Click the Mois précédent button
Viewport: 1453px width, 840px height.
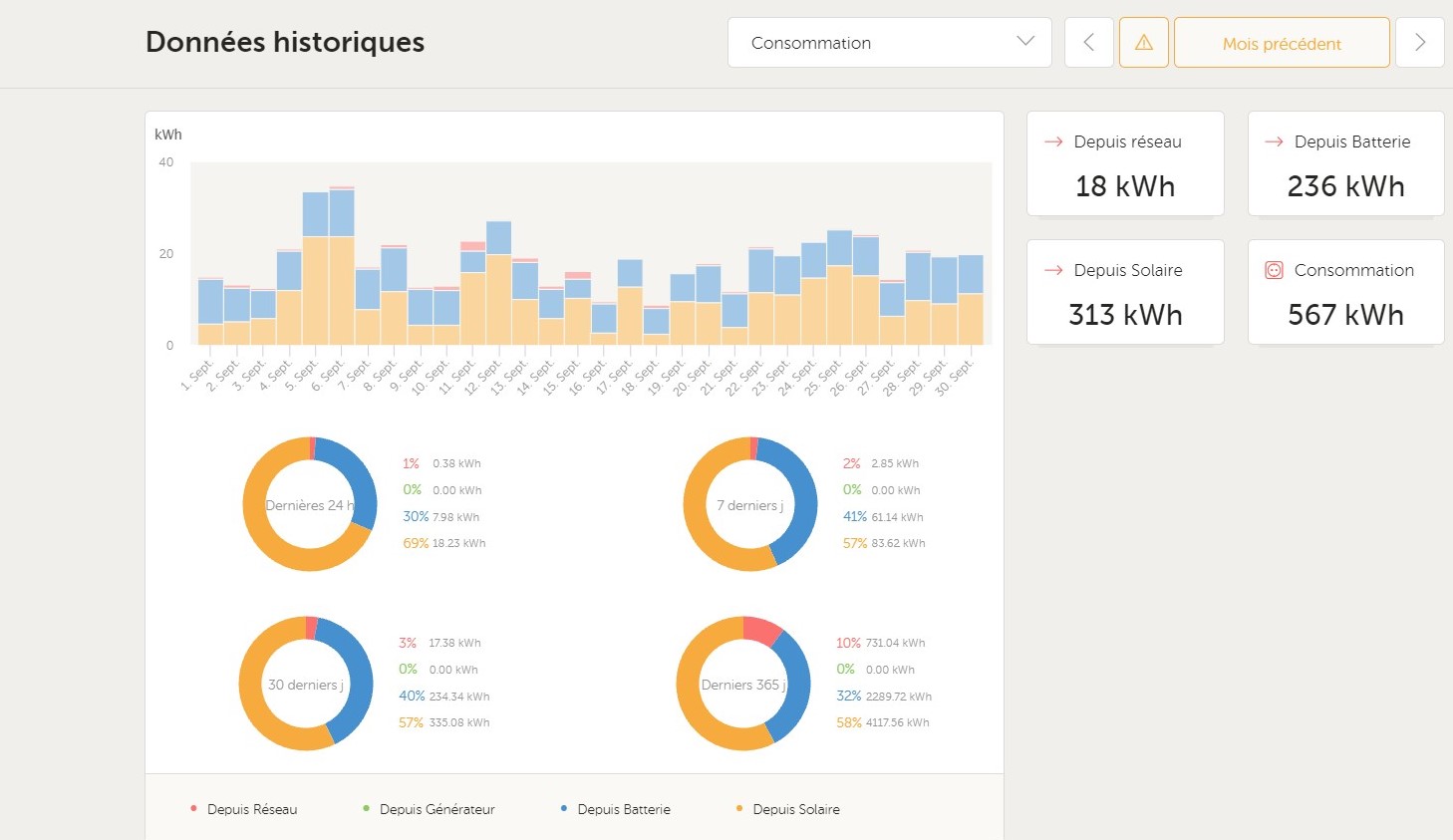point(1281,43)
